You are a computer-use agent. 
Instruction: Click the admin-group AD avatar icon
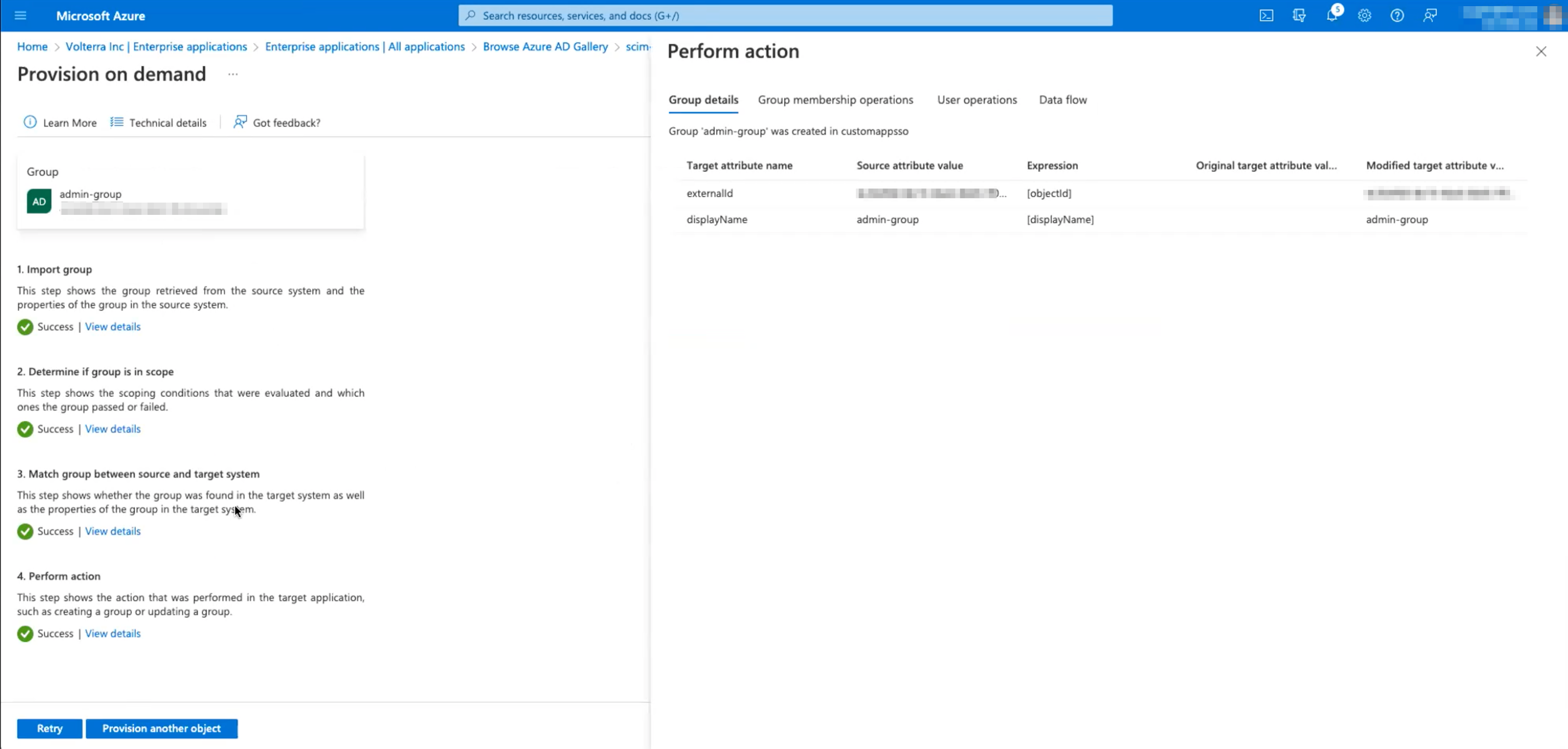coord(38,201)
